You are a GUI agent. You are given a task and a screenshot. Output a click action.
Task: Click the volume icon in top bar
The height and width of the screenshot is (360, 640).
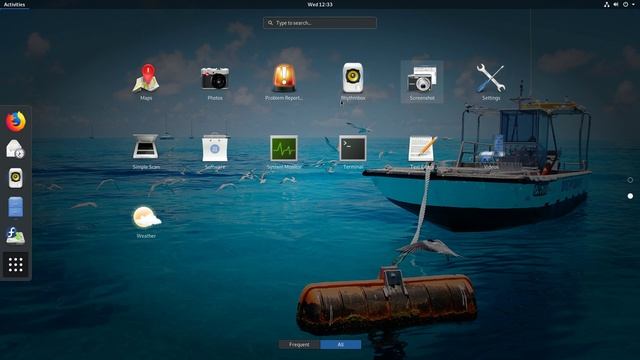click(616, 4)
